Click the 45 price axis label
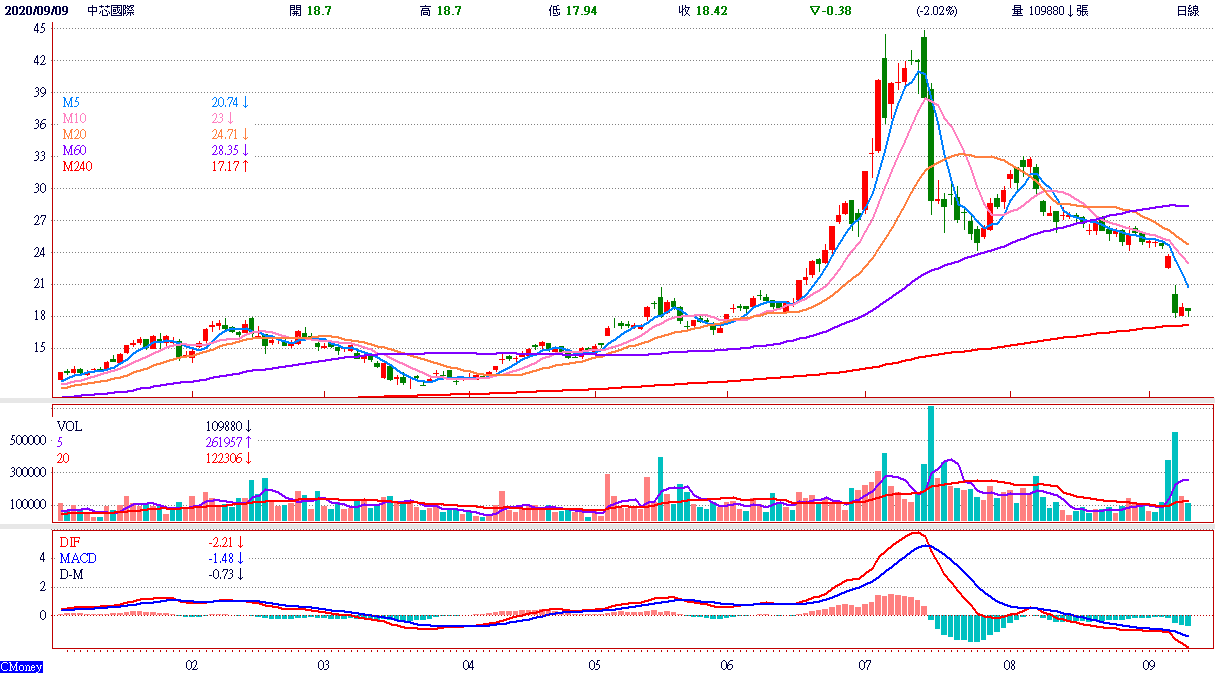Image resolution: width=1215 pixels, height=685 pixels. [39, 28]
